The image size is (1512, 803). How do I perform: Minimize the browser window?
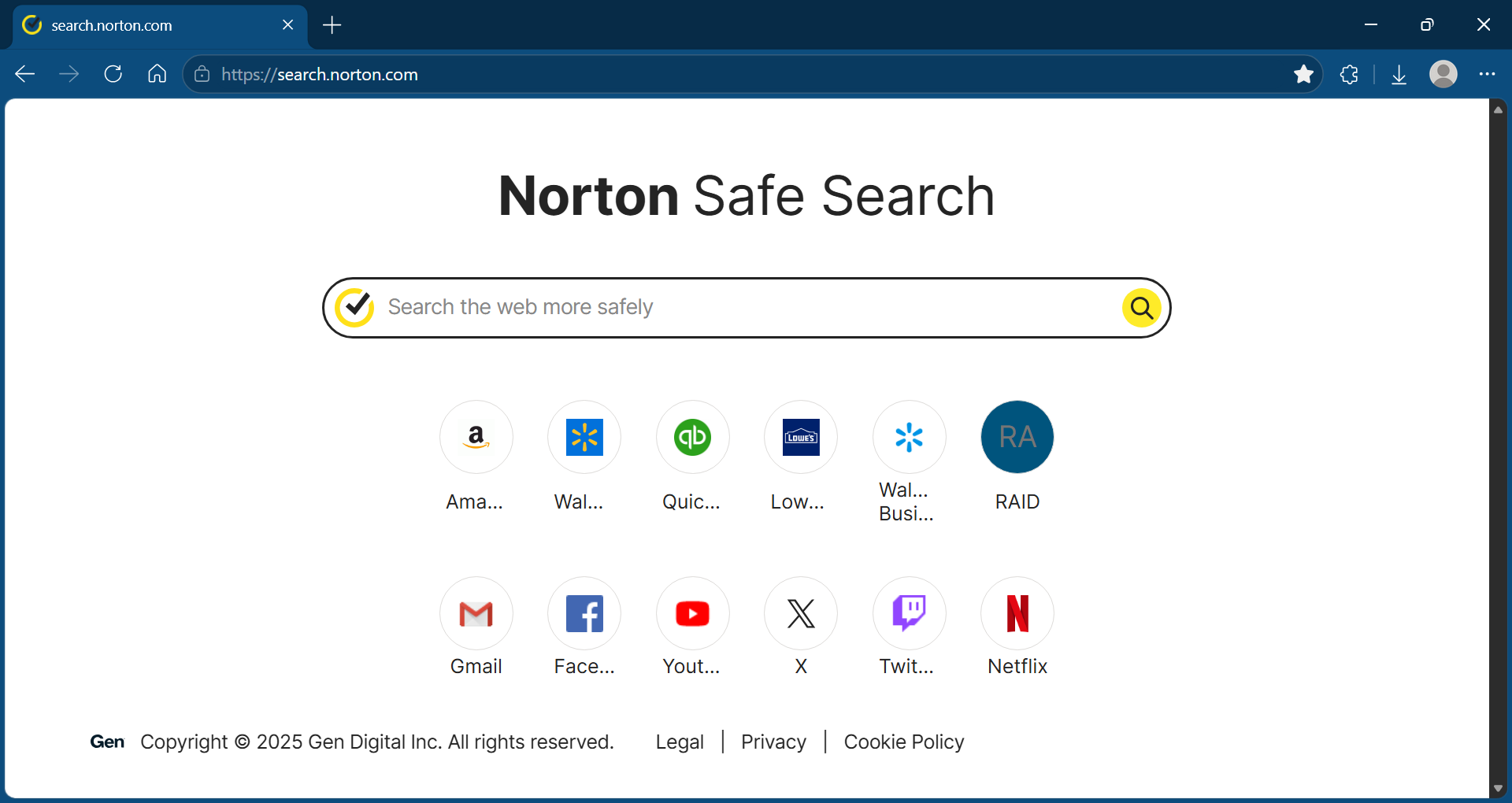(1371, 25)
